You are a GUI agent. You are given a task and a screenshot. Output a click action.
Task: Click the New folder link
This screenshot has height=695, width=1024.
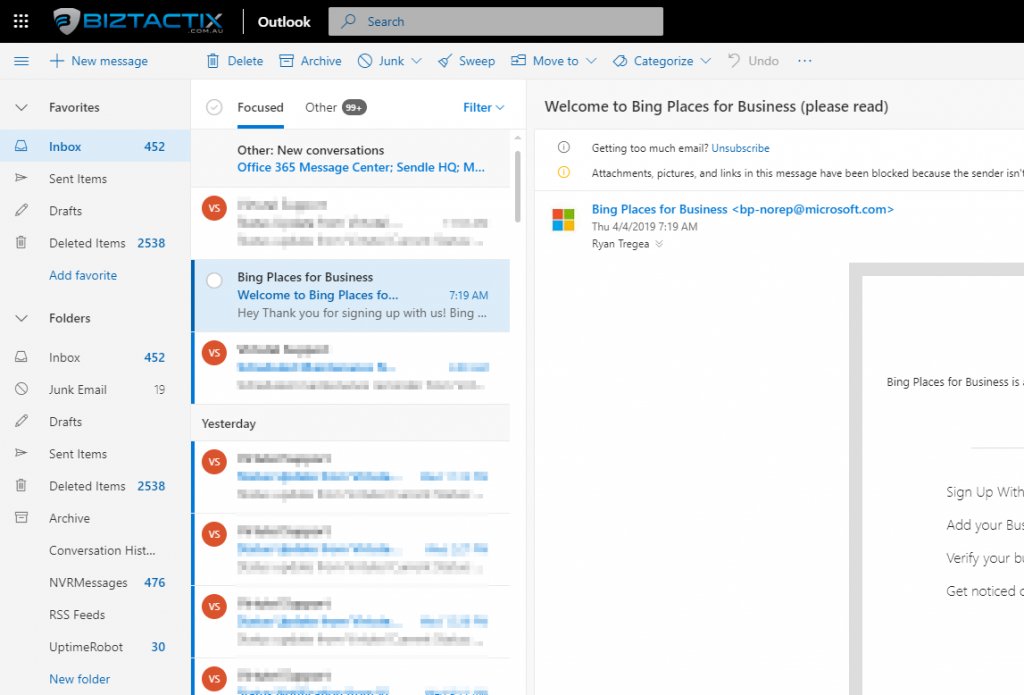[80, 679]
